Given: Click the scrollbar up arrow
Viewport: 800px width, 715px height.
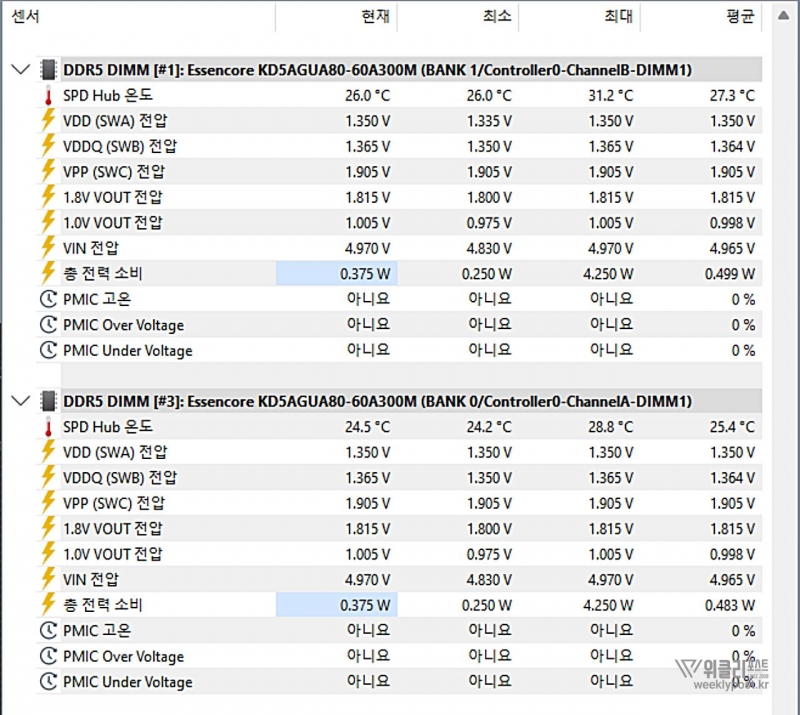Looking at the screenshot, I should (784, 16).
